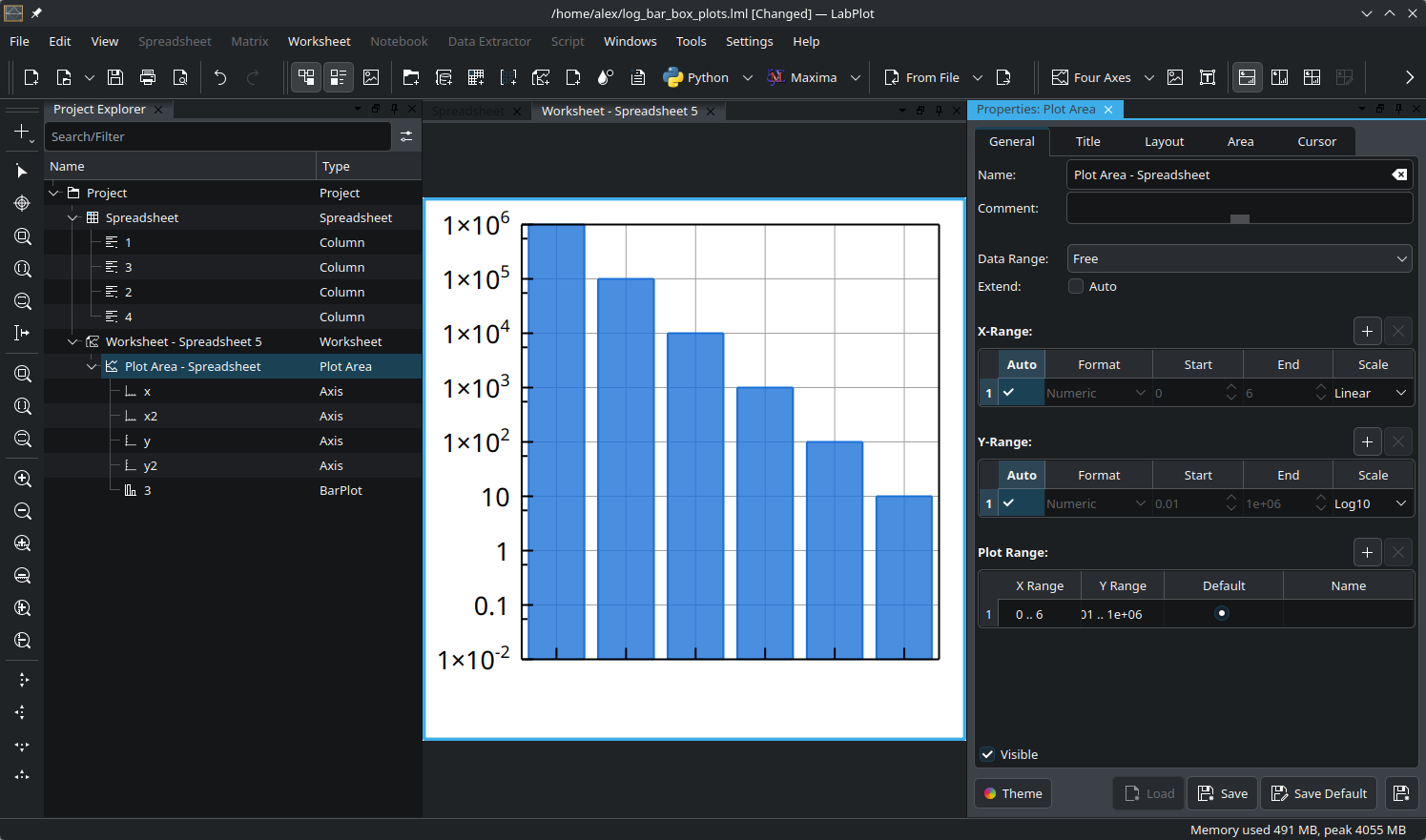Viewport: 1426px width, 840px height.
Task: Click the Undo arrow icon
Action: click(x=220, y=77)
